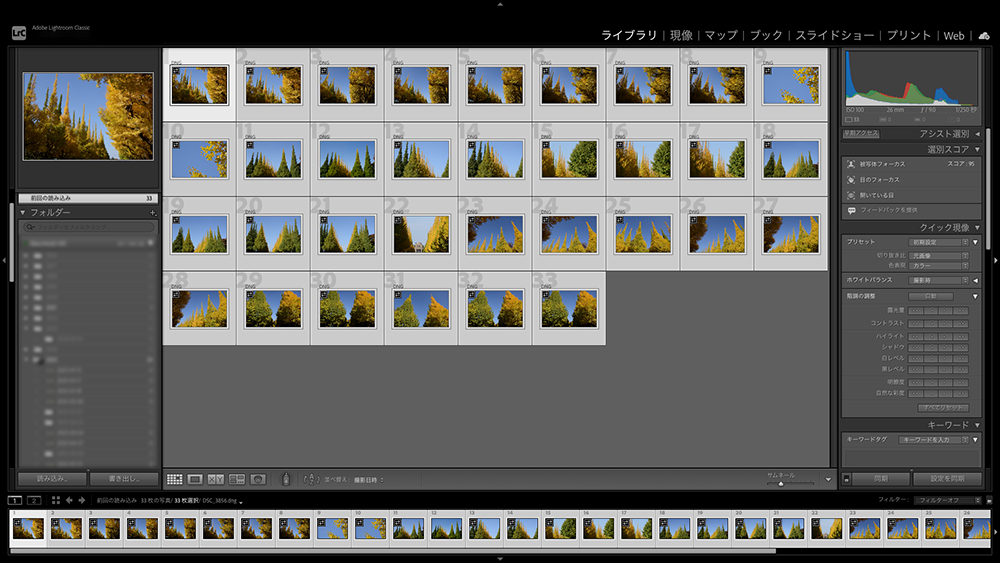Viewport: 1000px width, 563px height.
Task: Reverse sort direction A-Z icon
Action: (311, 479)
